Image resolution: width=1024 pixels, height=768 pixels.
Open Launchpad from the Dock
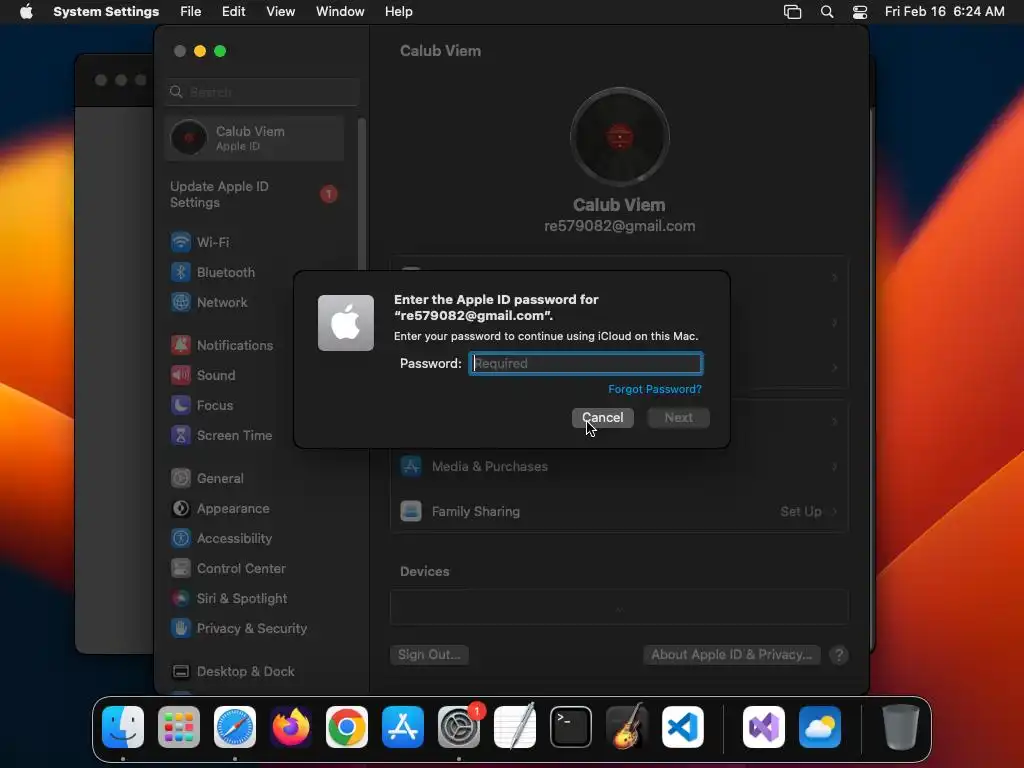[x=179, y=727]
